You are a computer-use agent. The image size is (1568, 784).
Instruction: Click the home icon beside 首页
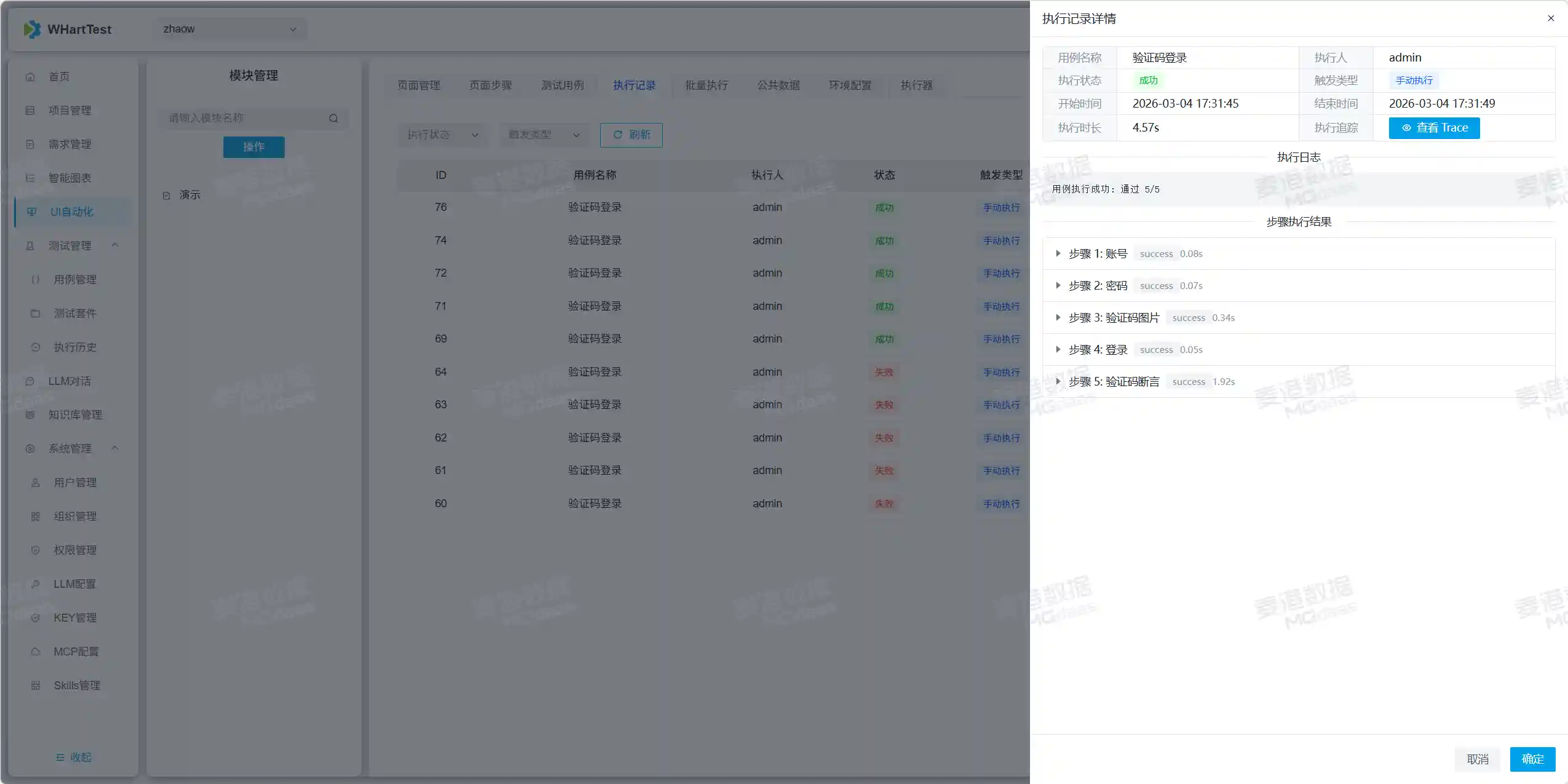coord(30,77)
